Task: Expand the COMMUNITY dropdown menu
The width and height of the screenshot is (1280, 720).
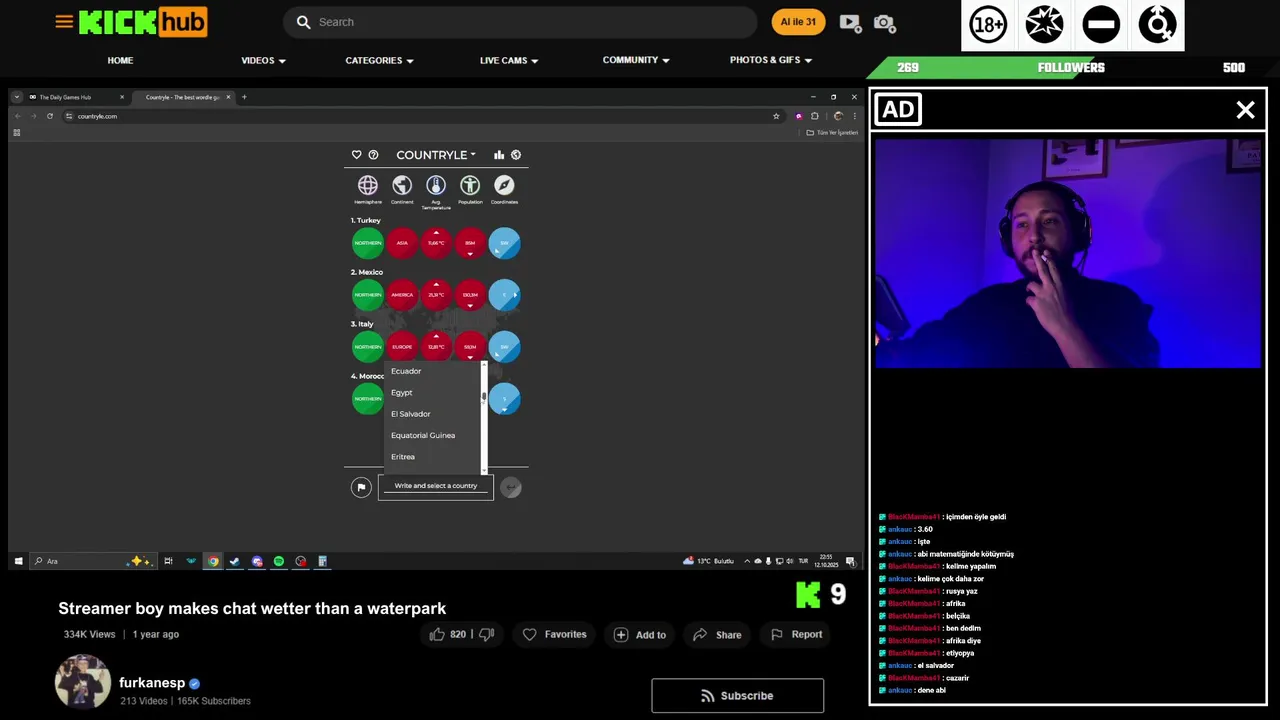Action: (636, 60)
